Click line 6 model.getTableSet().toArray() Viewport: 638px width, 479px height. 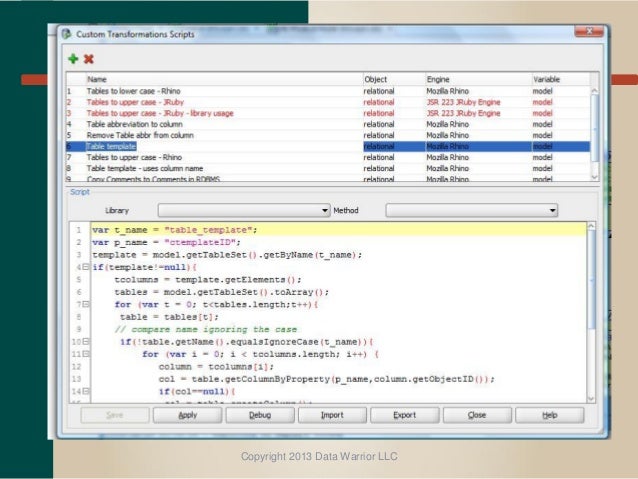tap(221, 292)
